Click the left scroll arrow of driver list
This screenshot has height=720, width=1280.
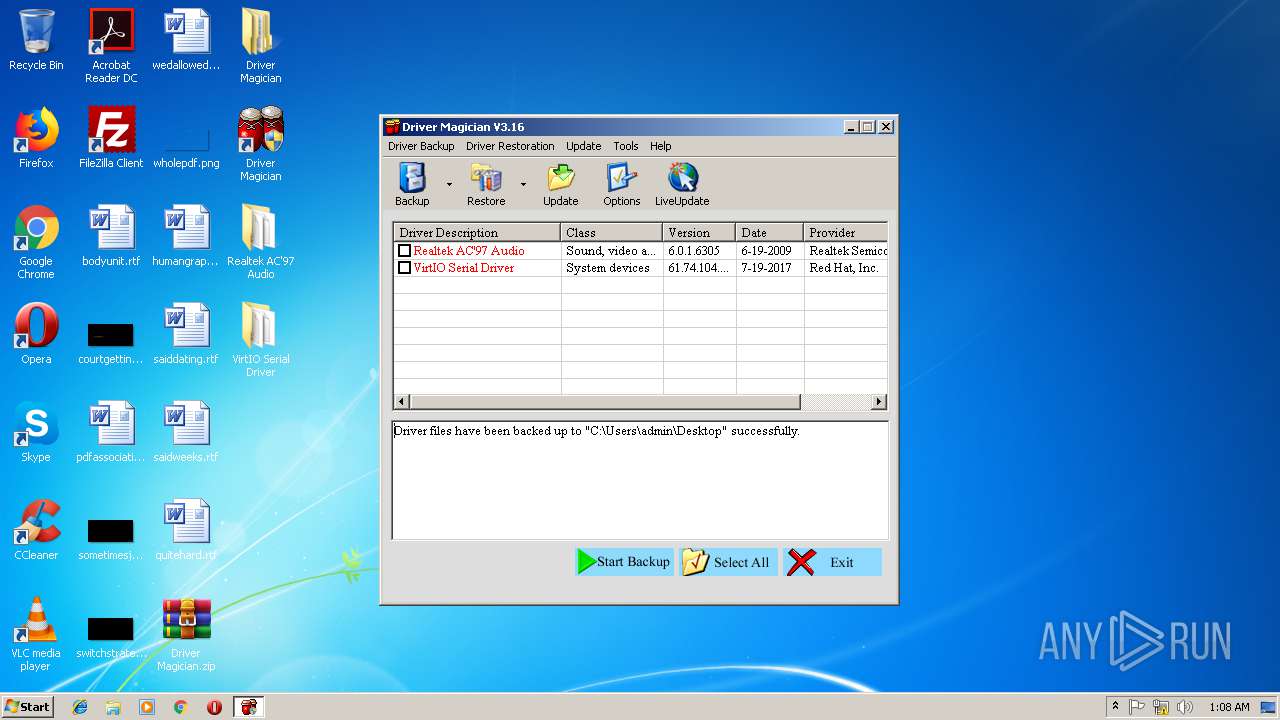pos(402,402)
